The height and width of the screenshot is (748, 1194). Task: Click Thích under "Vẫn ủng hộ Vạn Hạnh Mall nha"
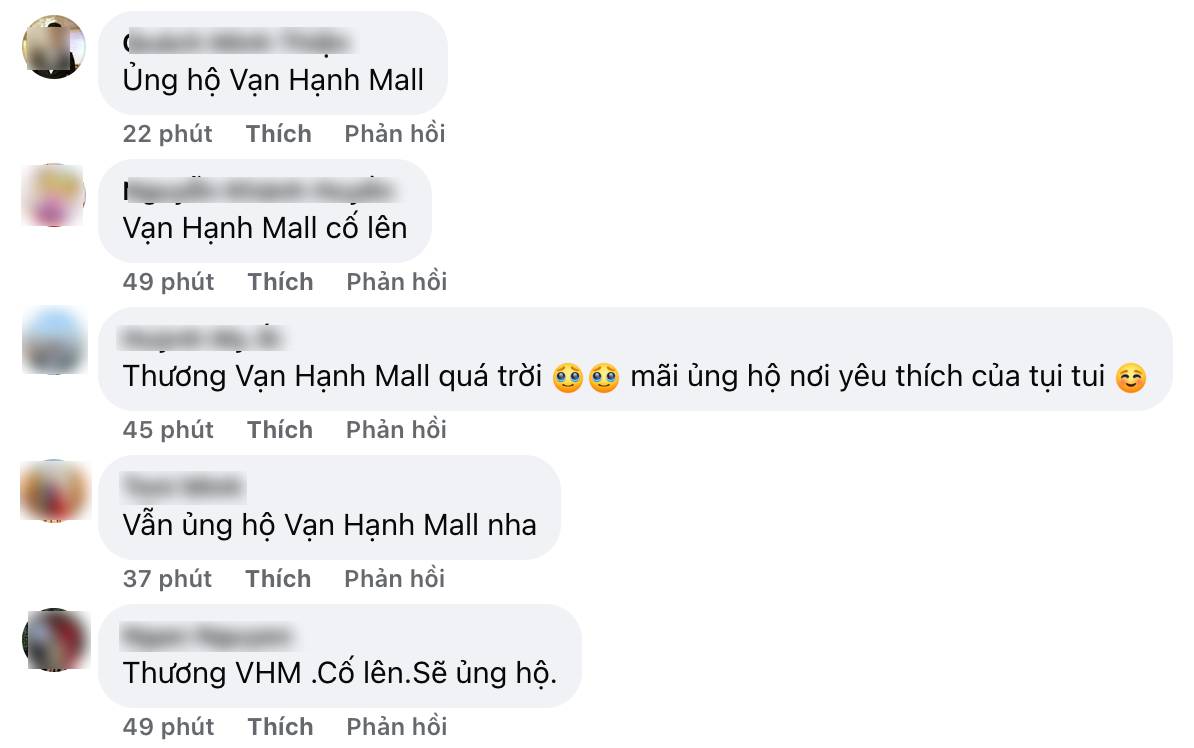pos(278,579)
